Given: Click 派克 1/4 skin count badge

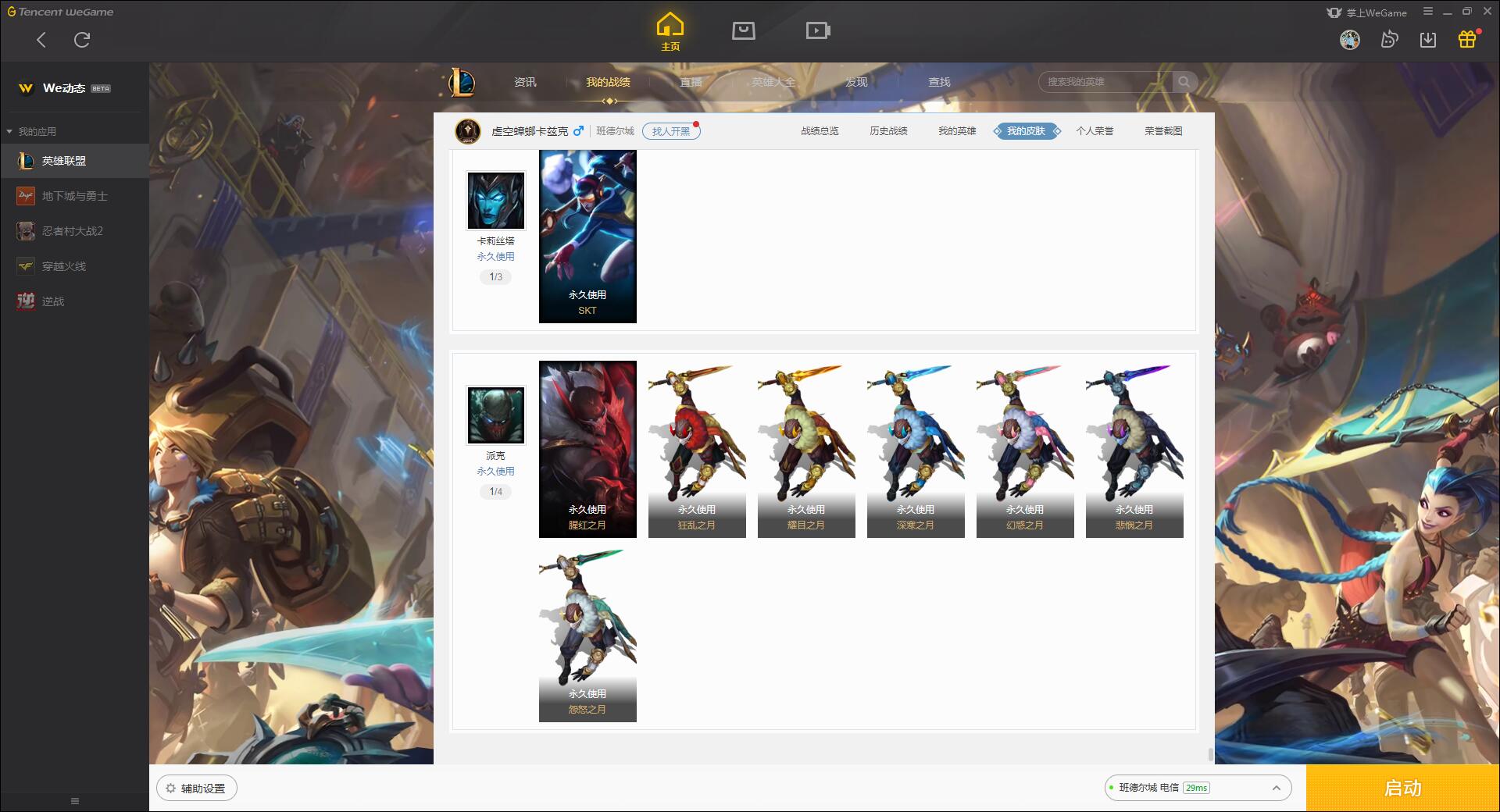Looking at the screenshot, I should (x=496, y=491).
